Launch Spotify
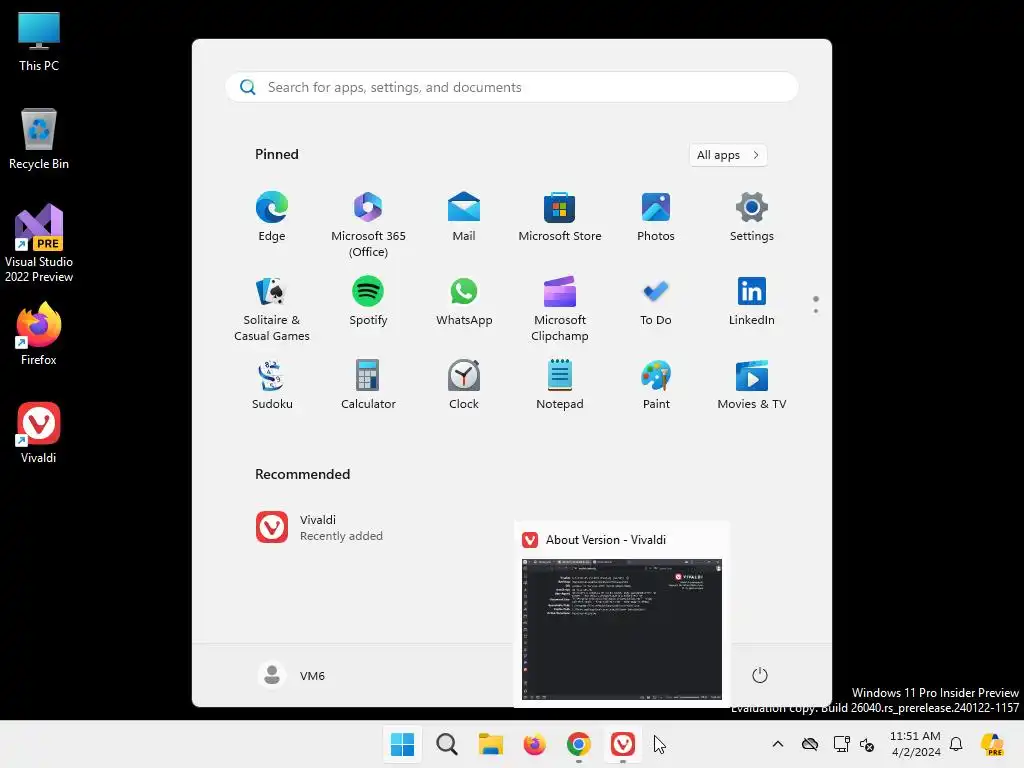The image size is (1024, 768). pos(368,301)
